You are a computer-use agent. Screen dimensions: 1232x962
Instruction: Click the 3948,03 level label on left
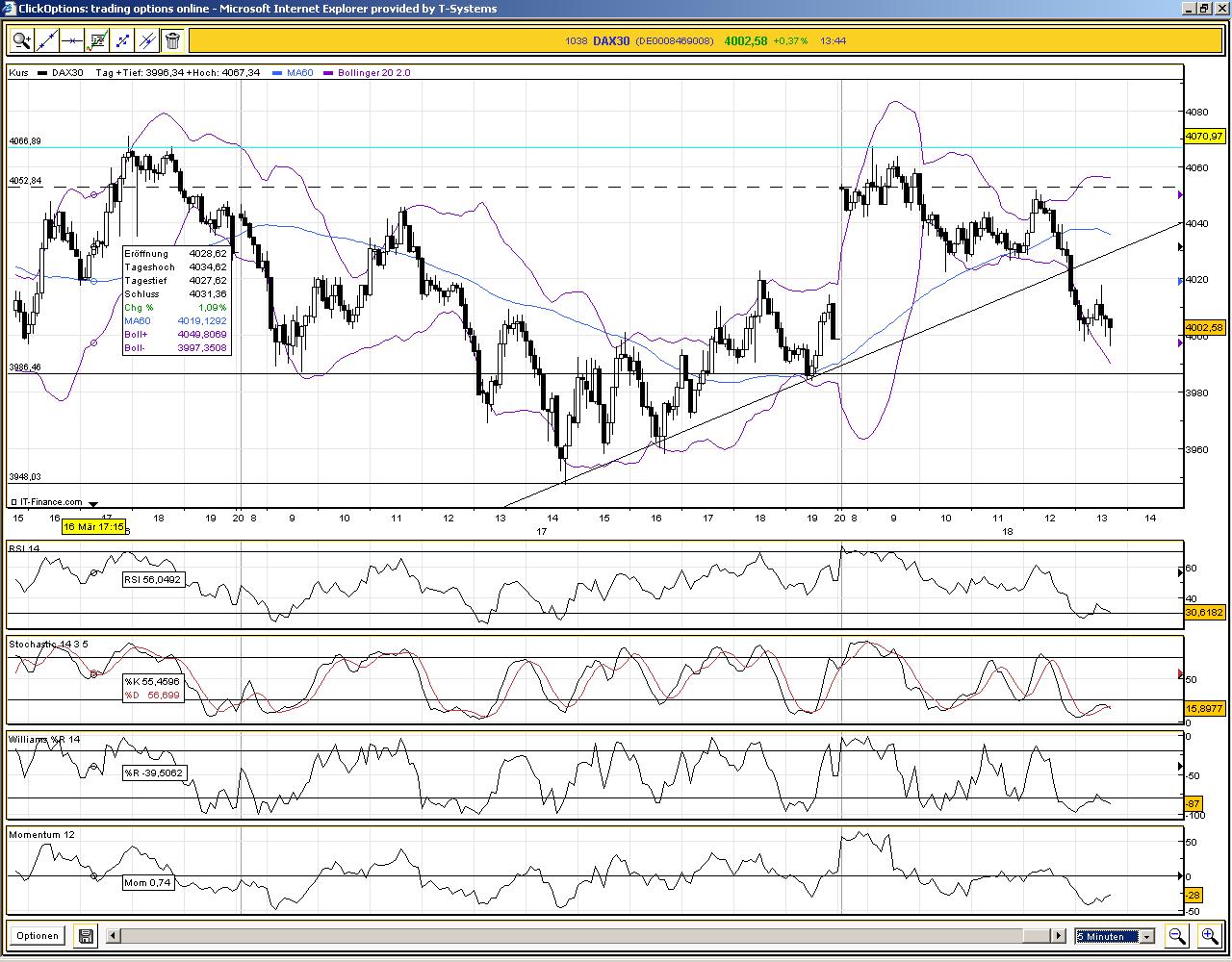point(25,477)
